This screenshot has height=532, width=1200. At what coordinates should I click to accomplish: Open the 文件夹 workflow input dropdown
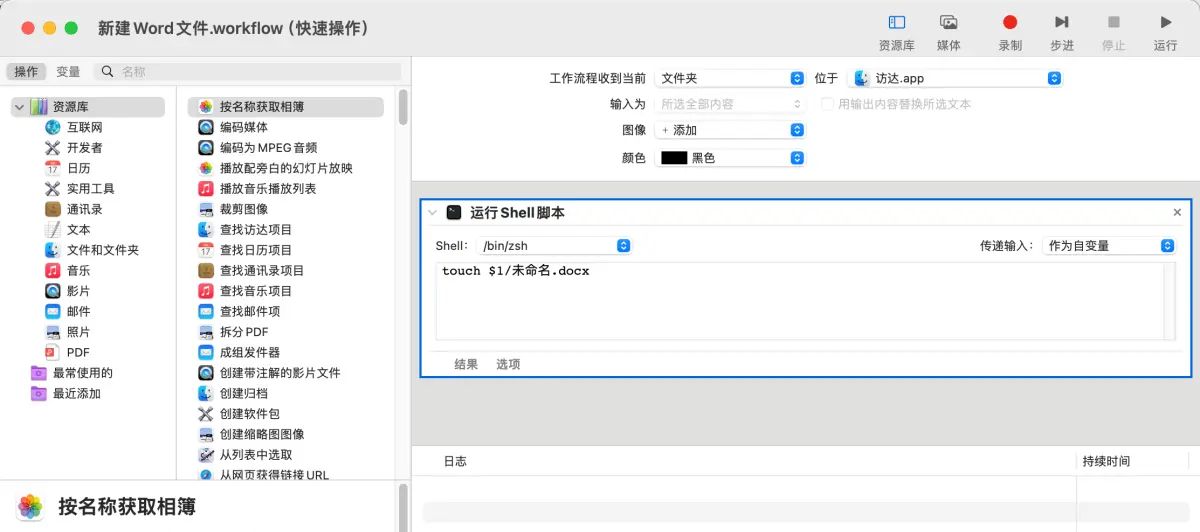click(x=729, y=78)
